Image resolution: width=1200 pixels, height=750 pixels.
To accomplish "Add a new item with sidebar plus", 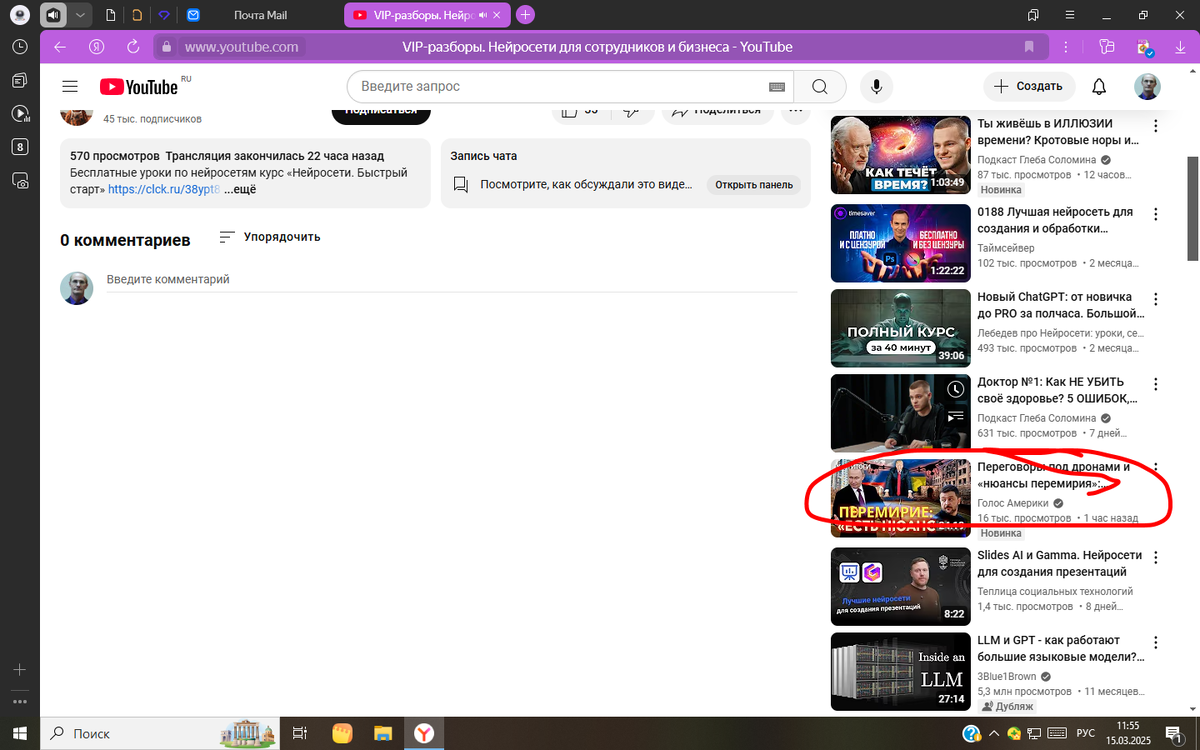I will [19, 669].
